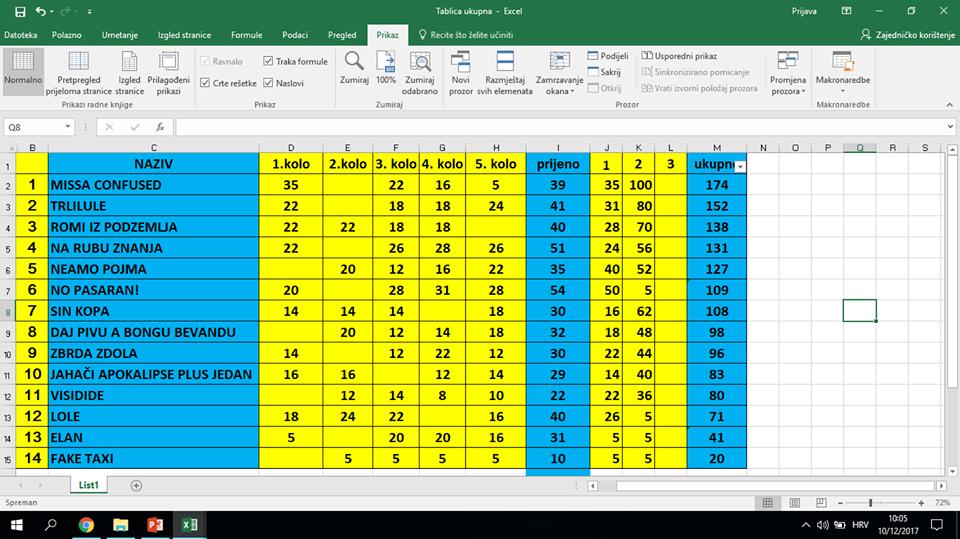Click the Zumiraj magnifier icon

[354, 62]
